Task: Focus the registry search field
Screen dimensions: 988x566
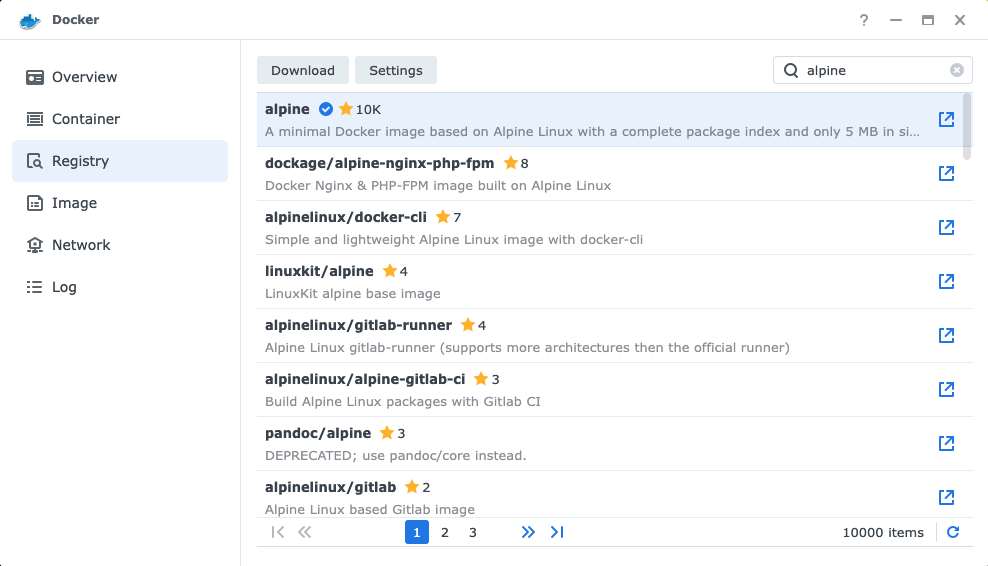Action: [x=870, y=70]
